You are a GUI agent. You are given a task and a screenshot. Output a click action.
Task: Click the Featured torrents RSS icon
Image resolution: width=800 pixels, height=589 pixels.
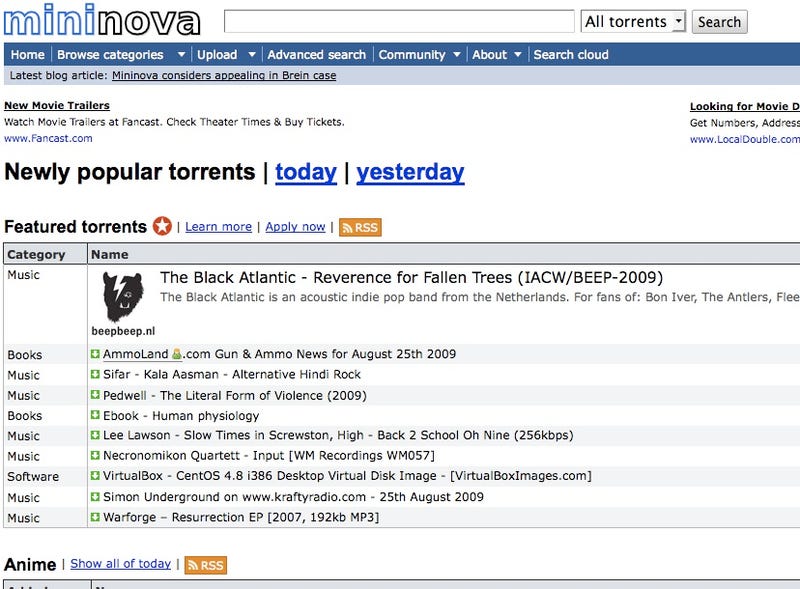[360, 227]
